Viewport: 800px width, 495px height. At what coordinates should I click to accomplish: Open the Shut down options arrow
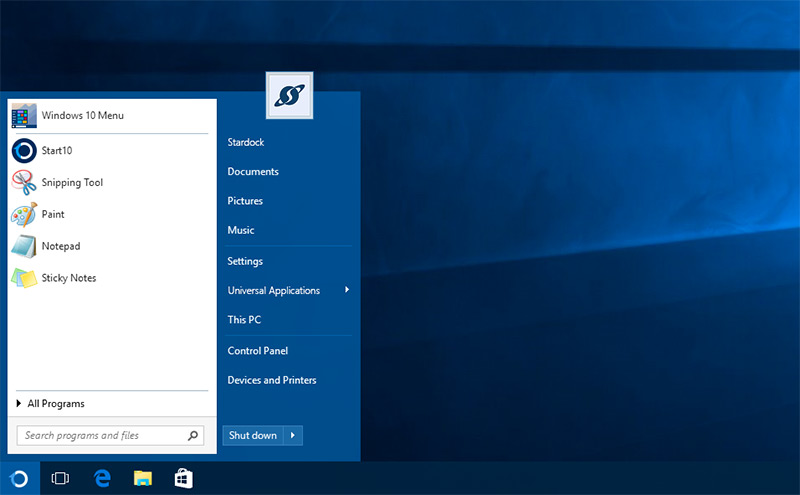tap(293, 435)
